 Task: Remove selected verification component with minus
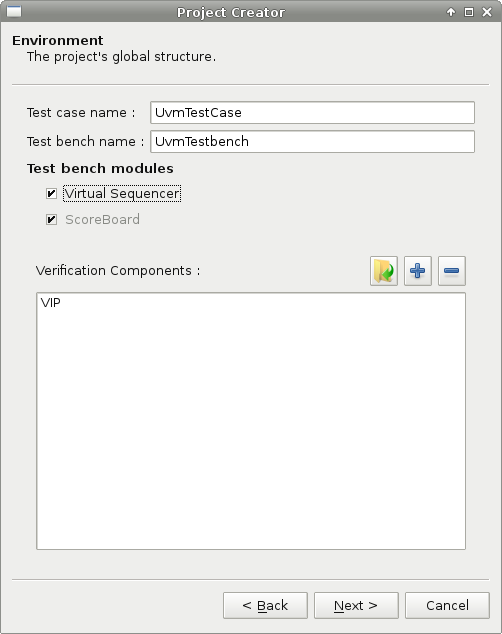(451, 271)
